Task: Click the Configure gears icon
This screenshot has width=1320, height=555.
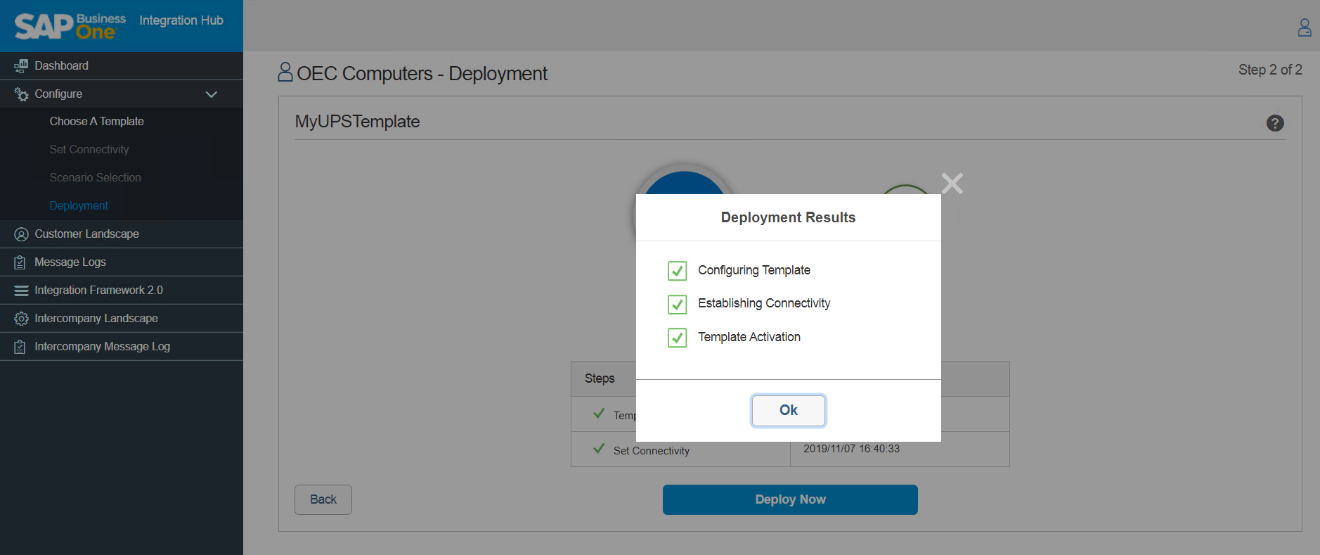Action: pos(21,94)
